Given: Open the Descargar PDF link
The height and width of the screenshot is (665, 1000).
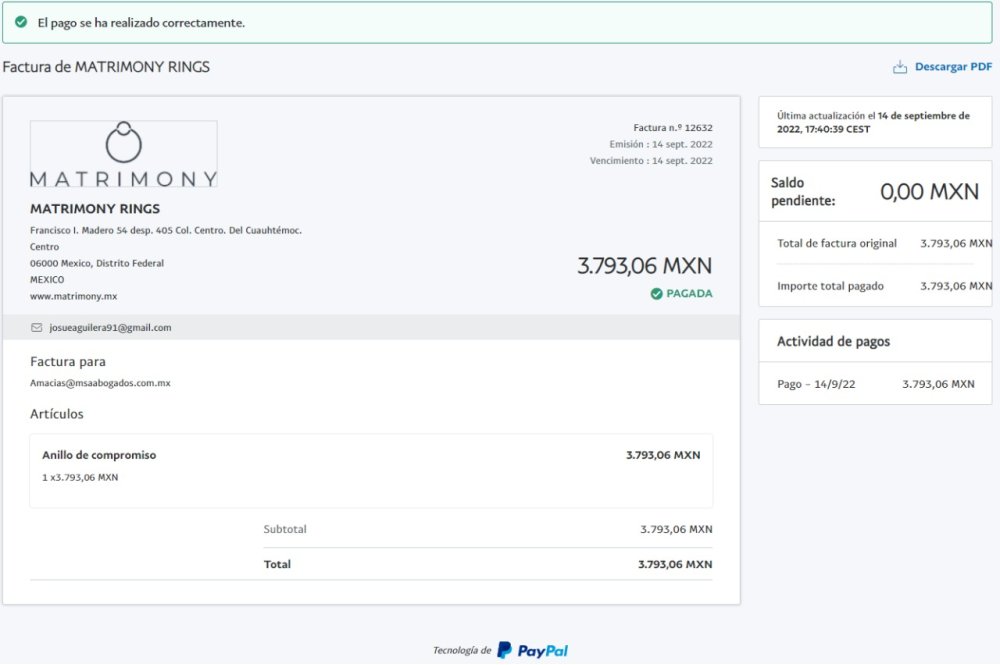Looking at the screenshot, I should (x=953, y=67).
